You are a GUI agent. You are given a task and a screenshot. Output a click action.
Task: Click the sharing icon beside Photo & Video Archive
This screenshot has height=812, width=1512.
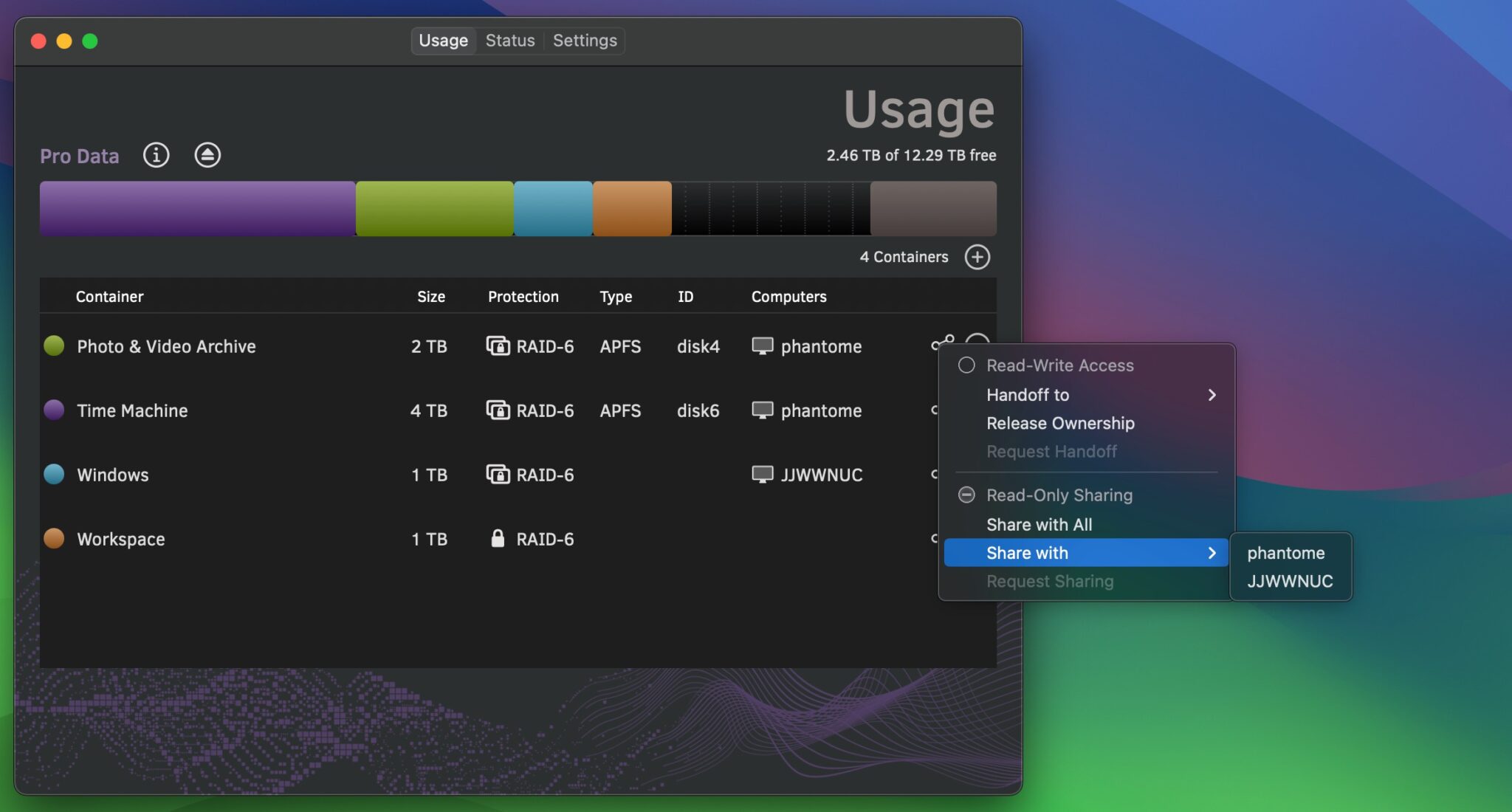coord(942,342)
